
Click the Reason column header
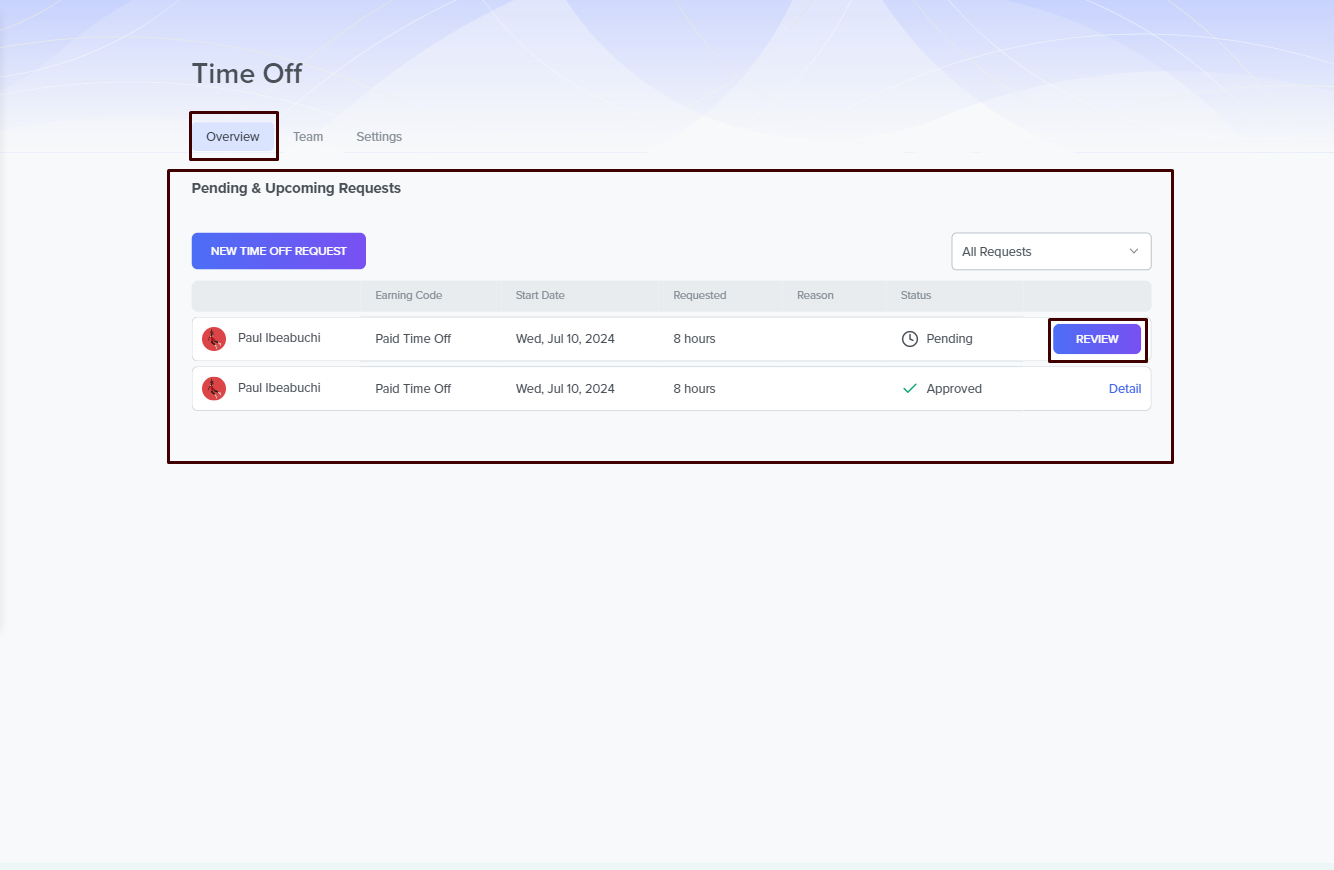coord(815,296)
